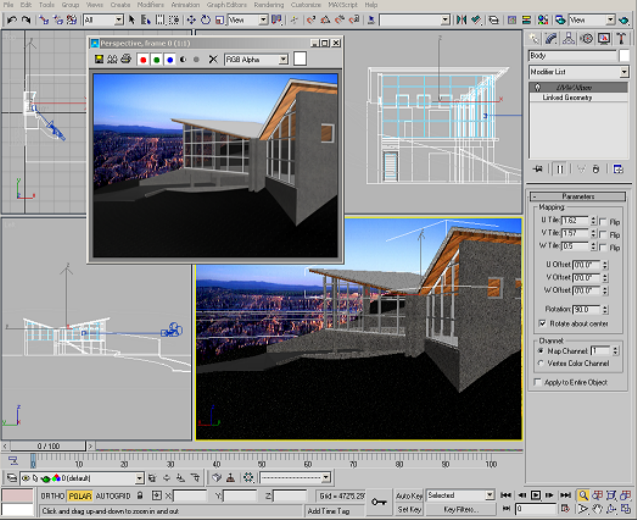
Task: Save the rendered image with disk icon
Action: [x=99, y=60]
